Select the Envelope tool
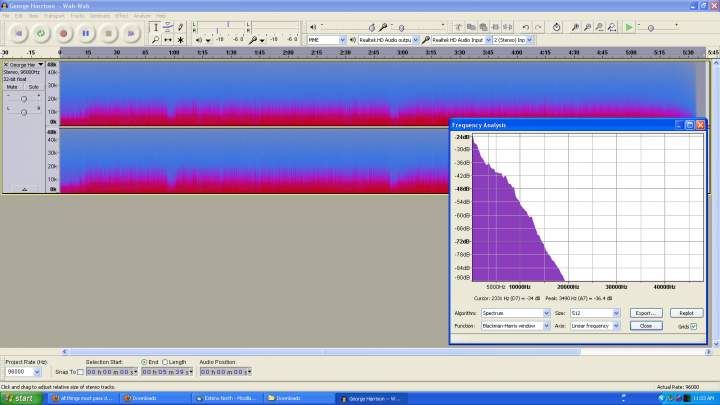This screenshot has width=720, height=405. (168, 28)
